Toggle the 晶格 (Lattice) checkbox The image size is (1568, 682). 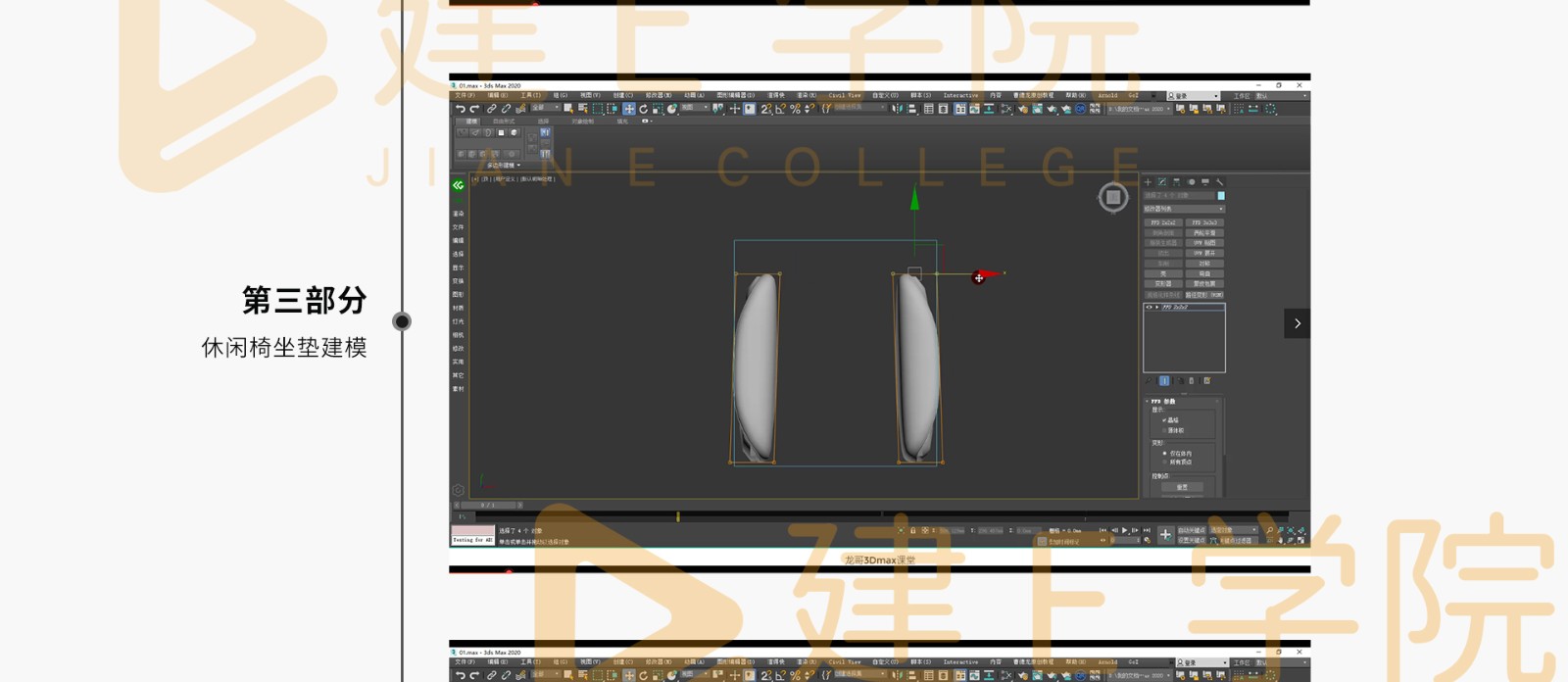[1164, 420]
